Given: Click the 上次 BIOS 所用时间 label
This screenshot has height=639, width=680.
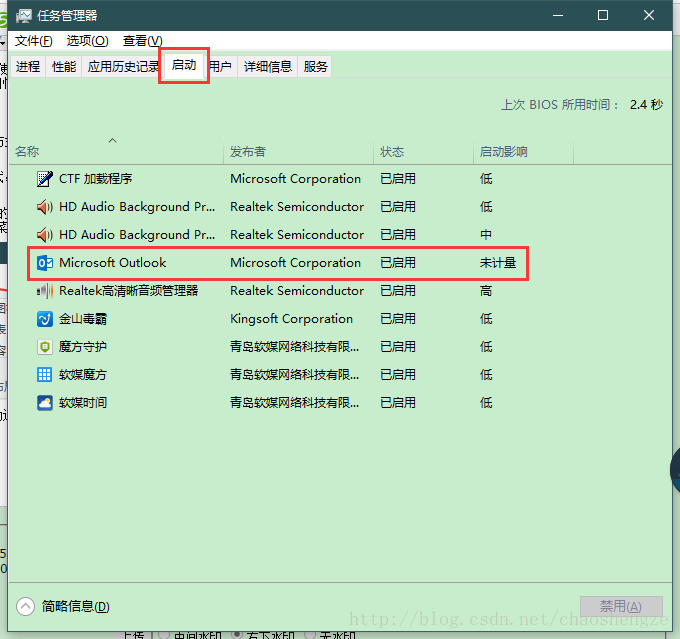Looking at the screenshot, I should point(560,105).
